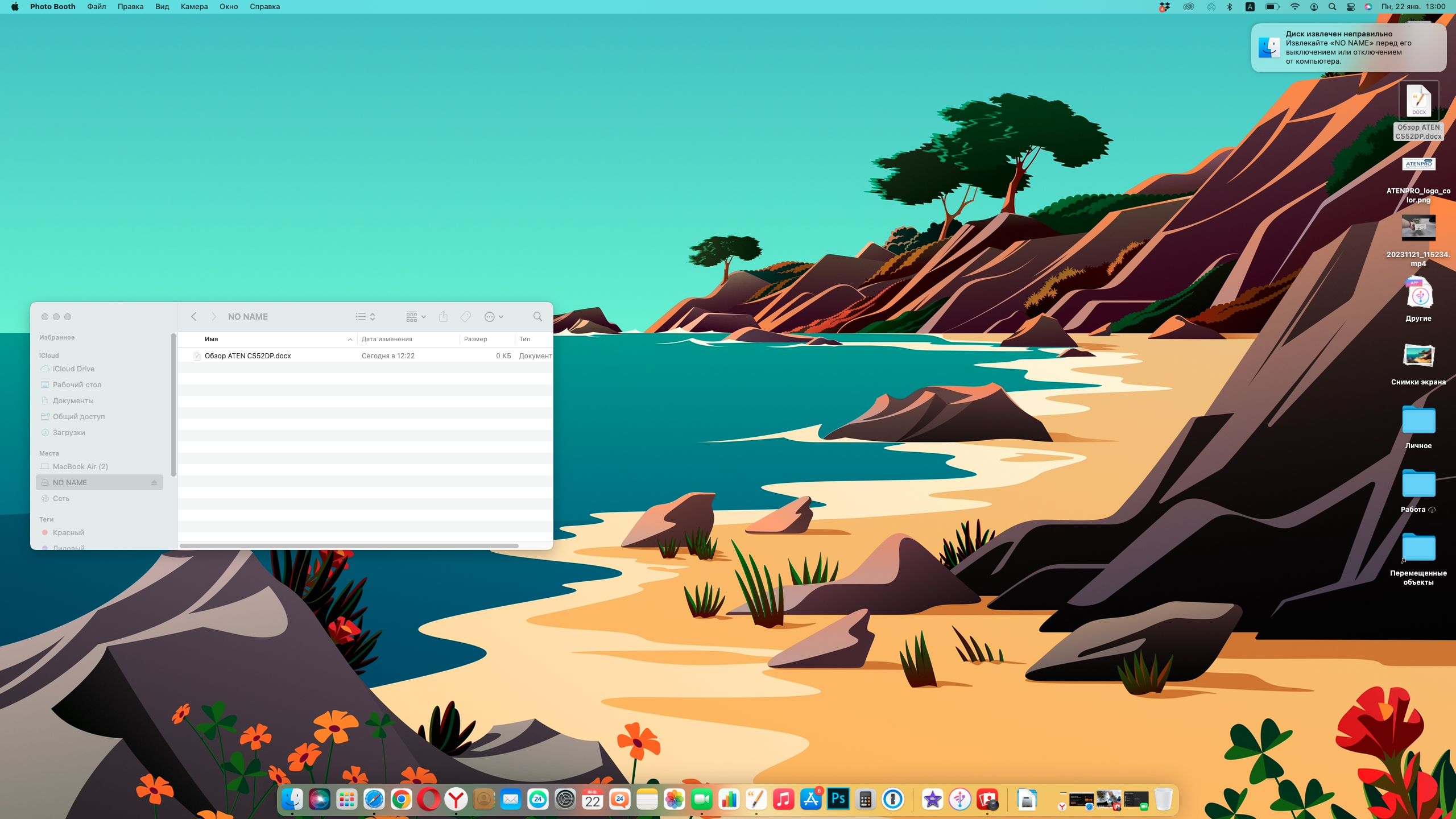Open the Файл menu
This screenshot has width=1456, height=819.
pos(96,7)
